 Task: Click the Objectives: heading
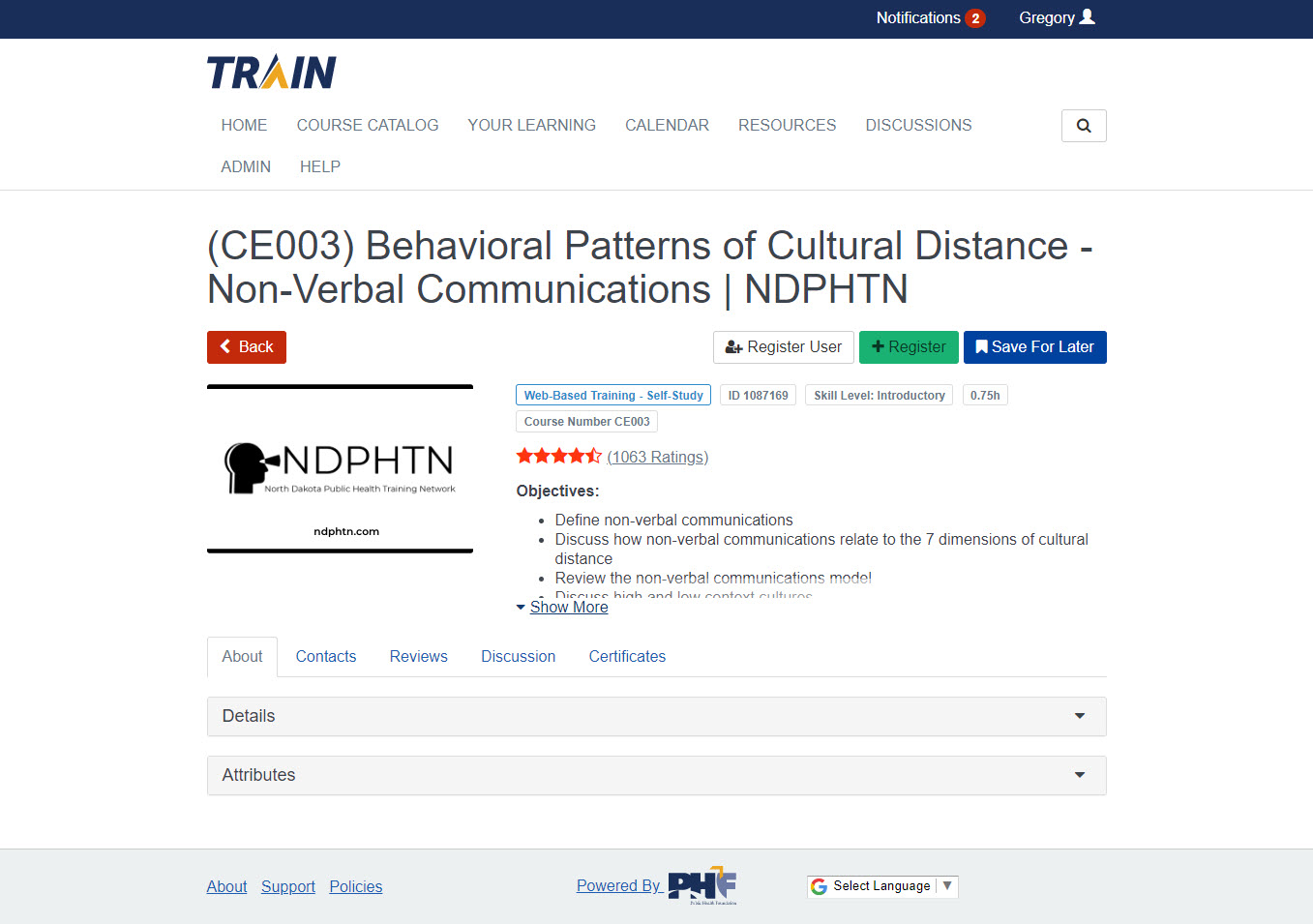click(557, 491)
